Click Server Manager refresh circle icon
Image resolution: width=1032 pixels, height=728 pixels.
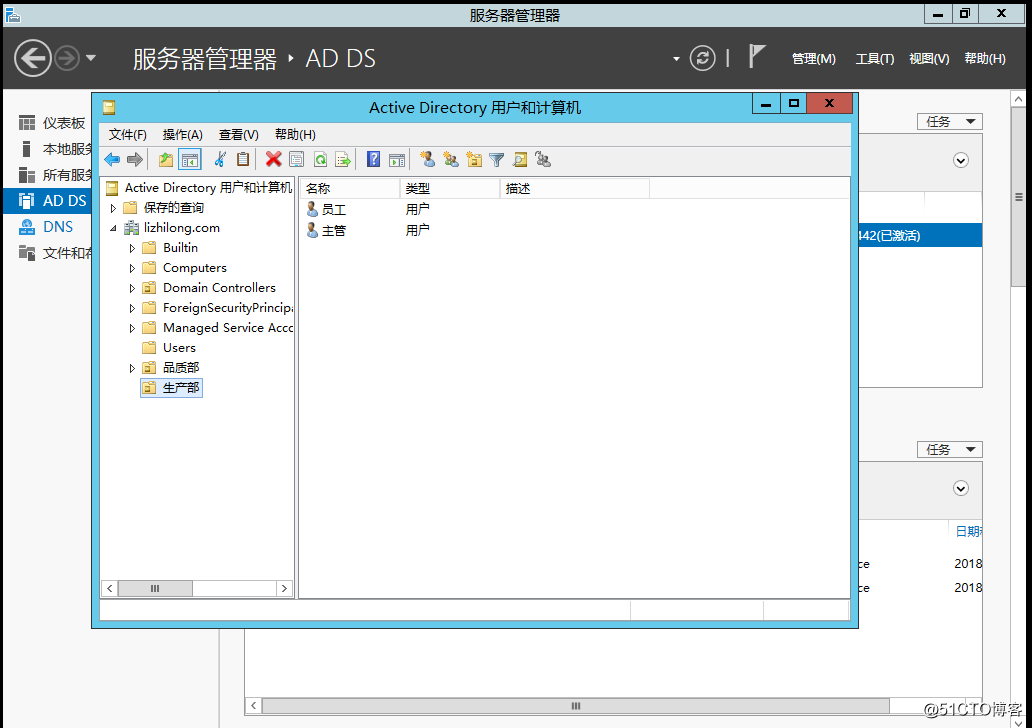702,58
